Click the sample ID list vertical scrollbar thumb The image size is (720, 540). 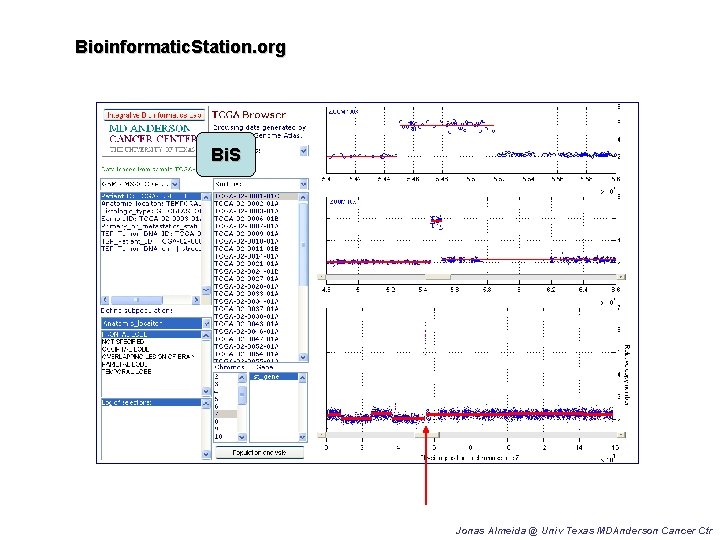coord(303,244)
